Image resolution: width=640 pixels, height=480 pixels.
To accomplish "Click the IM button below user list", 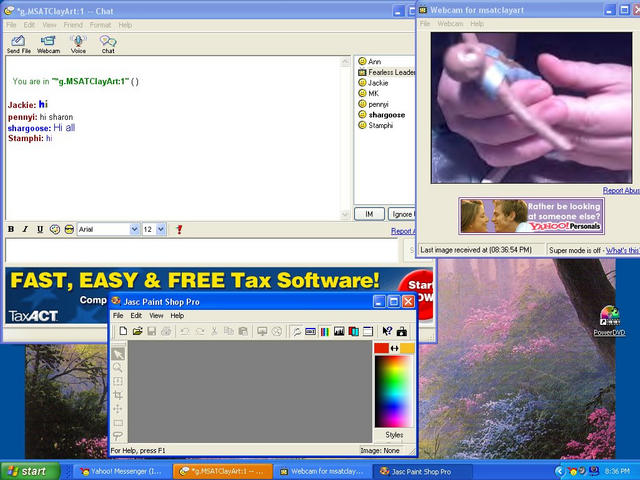I will [369, 214].
